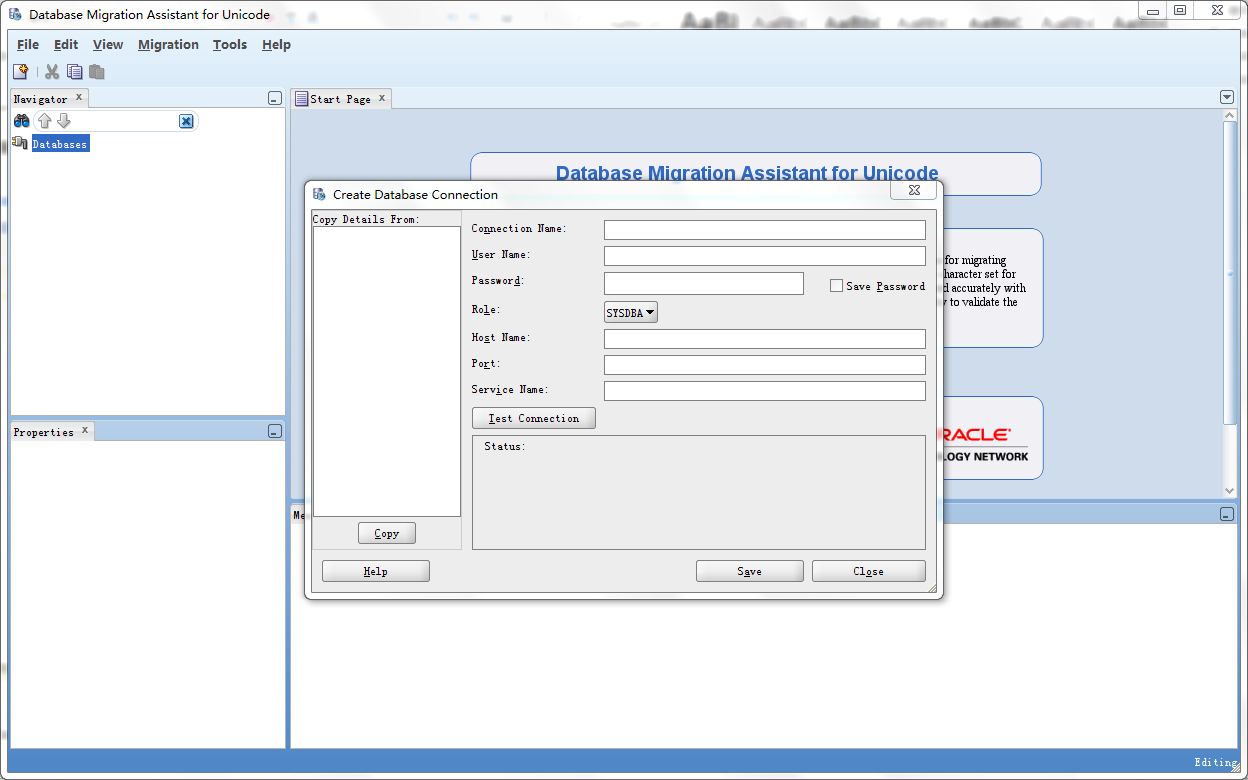
Task: Minimize the Navigator panel
Action: click(x=275, y=98)
